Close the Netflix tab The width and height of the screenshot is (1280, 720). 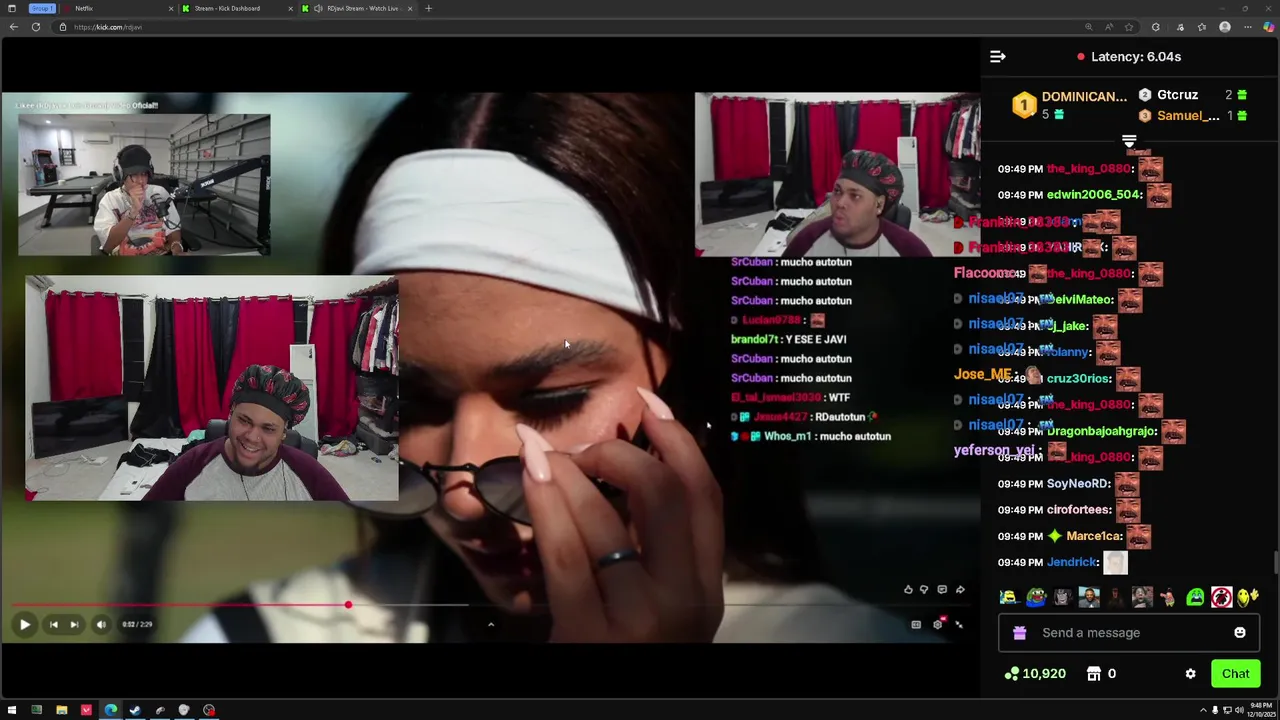(x=170, y=8)
